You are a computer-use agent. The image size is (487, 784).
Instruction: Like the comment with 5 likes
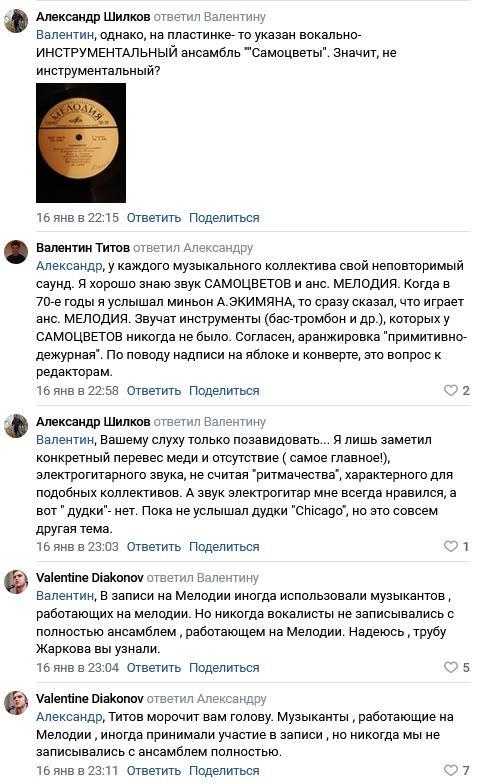(457, 668)
